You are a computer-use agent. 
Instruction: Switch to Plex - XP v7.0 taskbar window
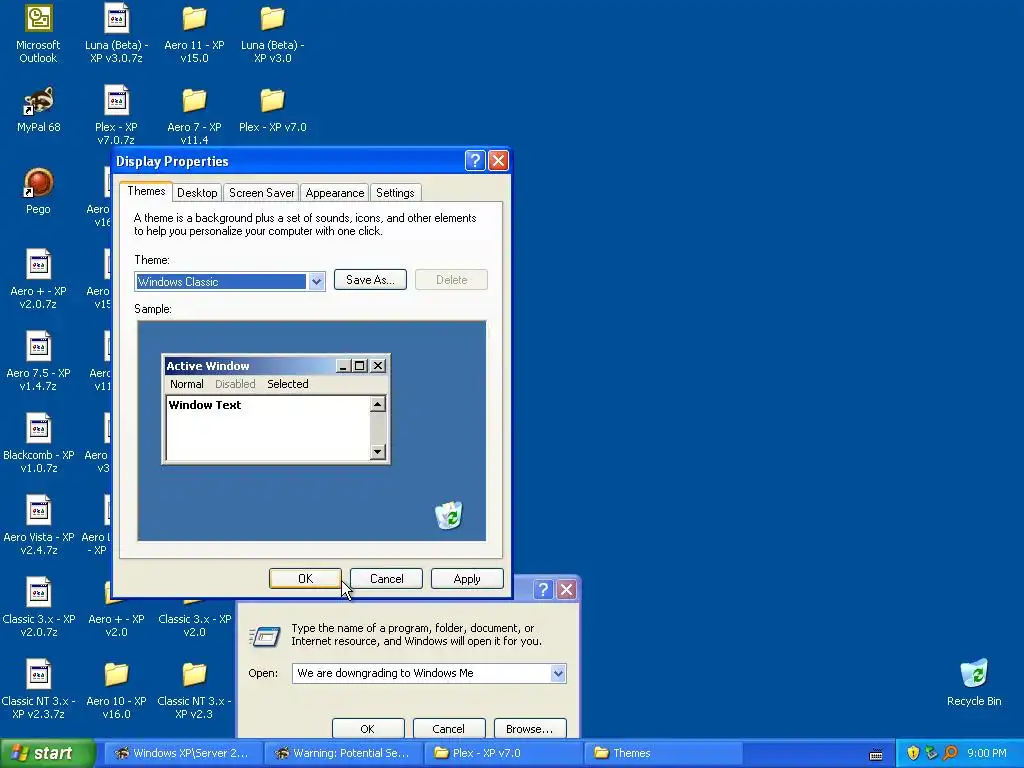[504, 753]
